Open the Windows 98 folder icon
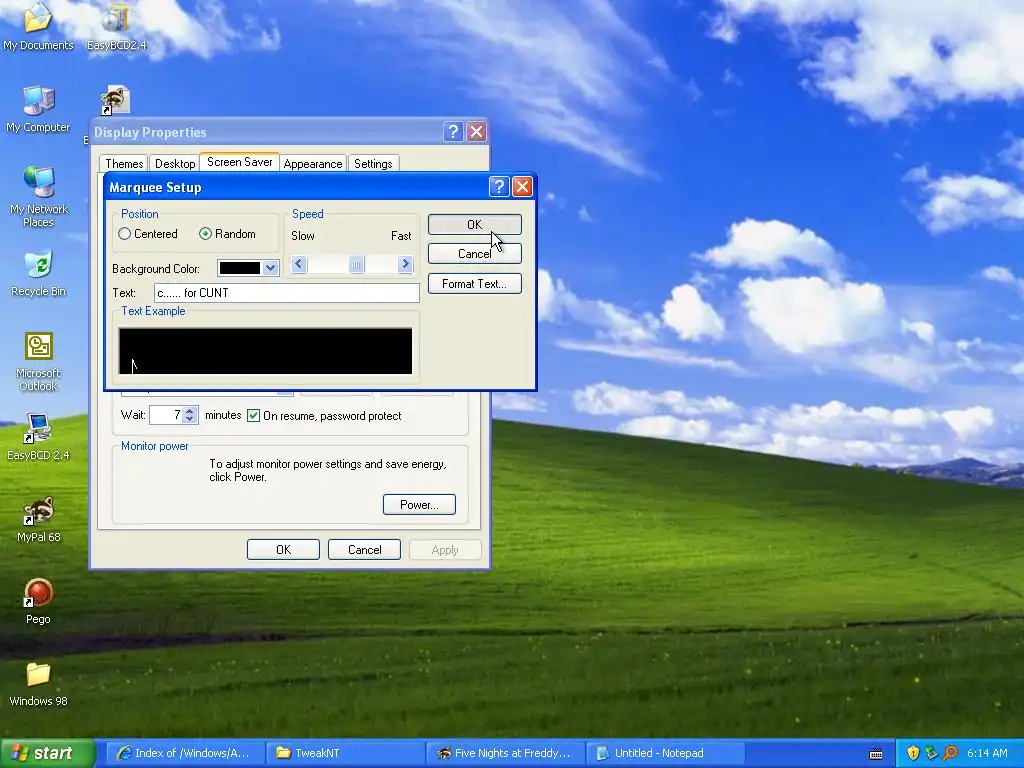The width and height of the screenshot is (1024, 768). 38,684
